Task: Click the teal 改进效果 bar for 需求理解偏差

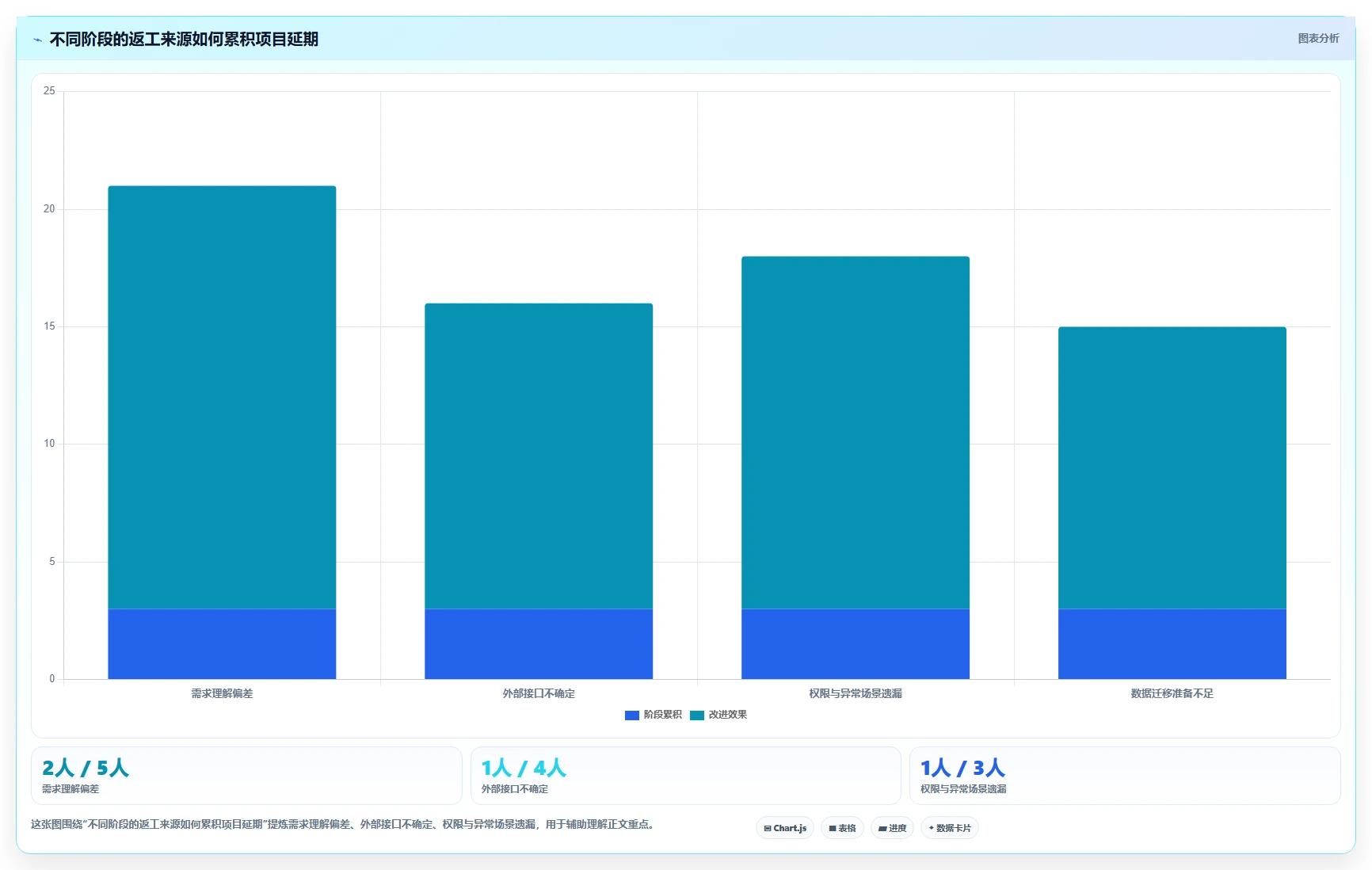Action: click(222, 397)
